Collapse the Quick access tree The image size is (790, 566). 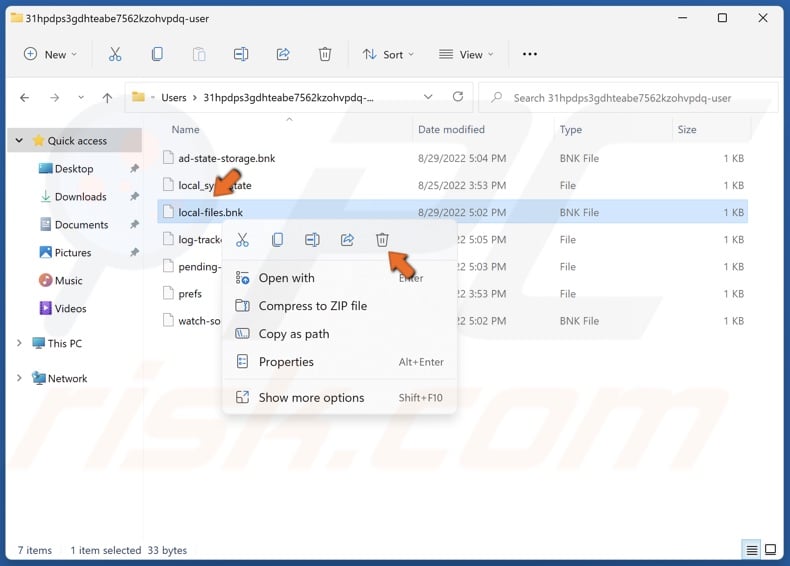tap(19, 141)
